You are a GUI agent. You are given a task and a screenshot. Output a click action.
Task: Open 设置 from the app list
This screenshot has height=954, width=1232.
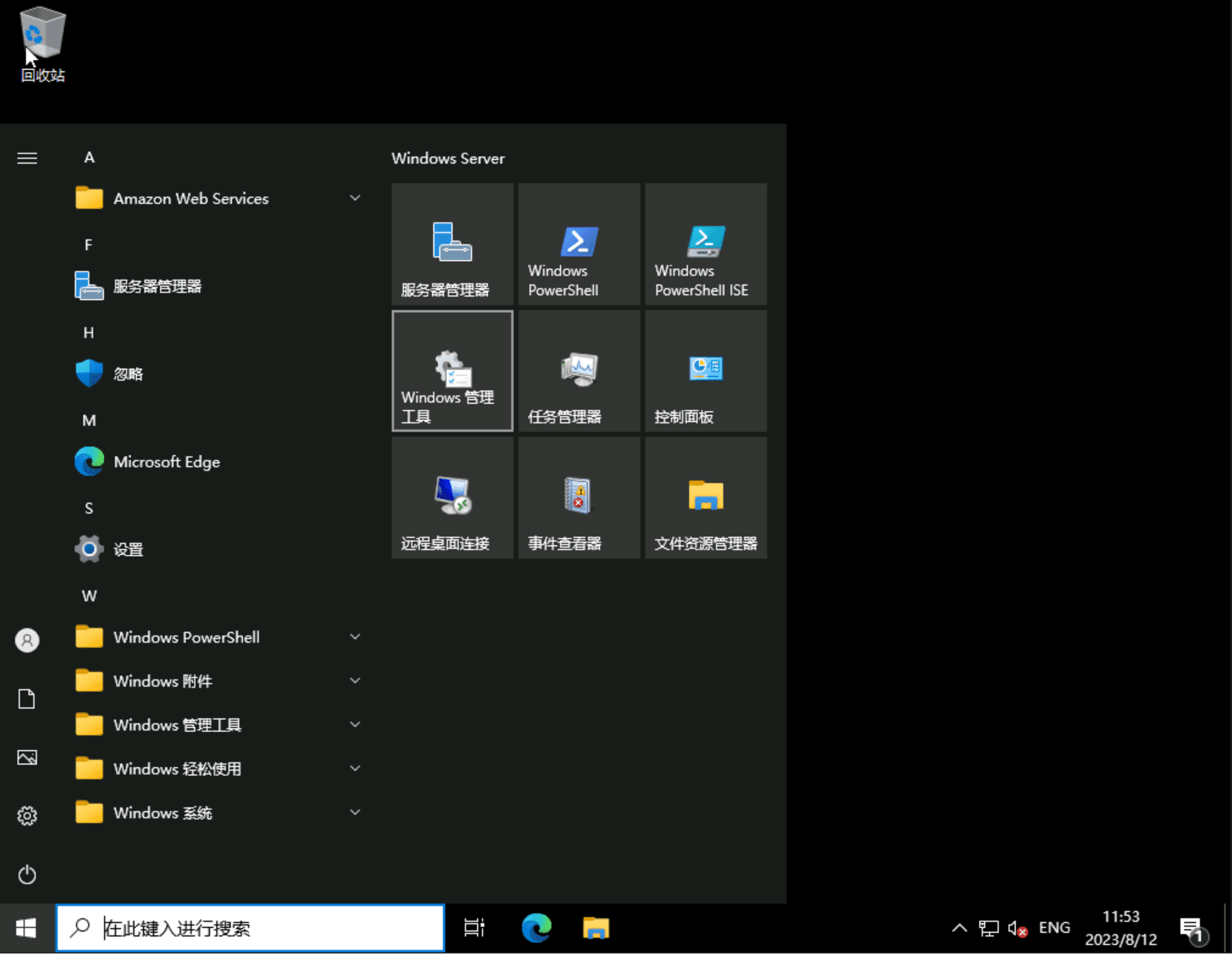(x=128, y=549)
